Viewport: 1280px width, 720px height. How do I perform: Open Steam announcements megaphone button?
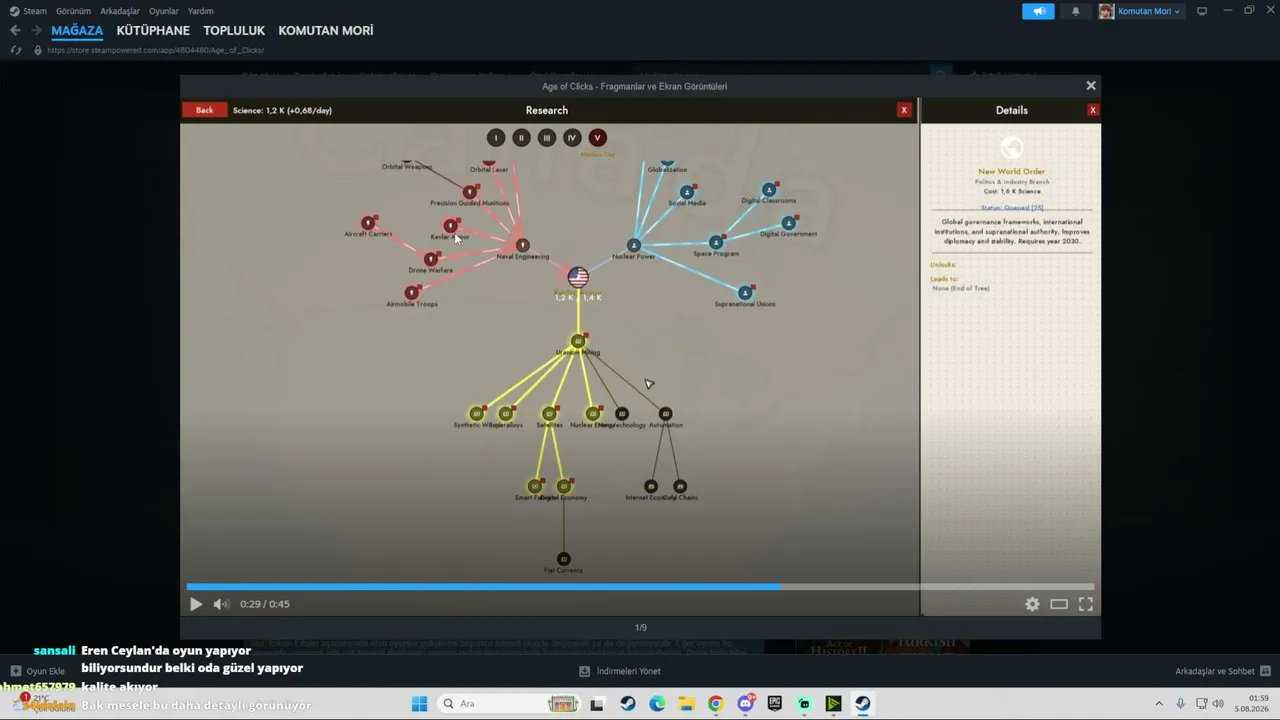click(x=1038, y=11)
